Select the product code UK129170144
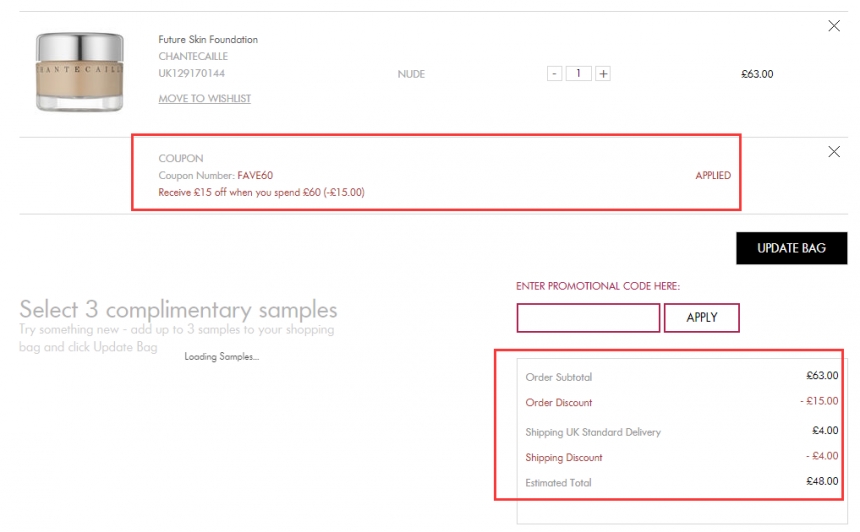 [x=191, y=73]
